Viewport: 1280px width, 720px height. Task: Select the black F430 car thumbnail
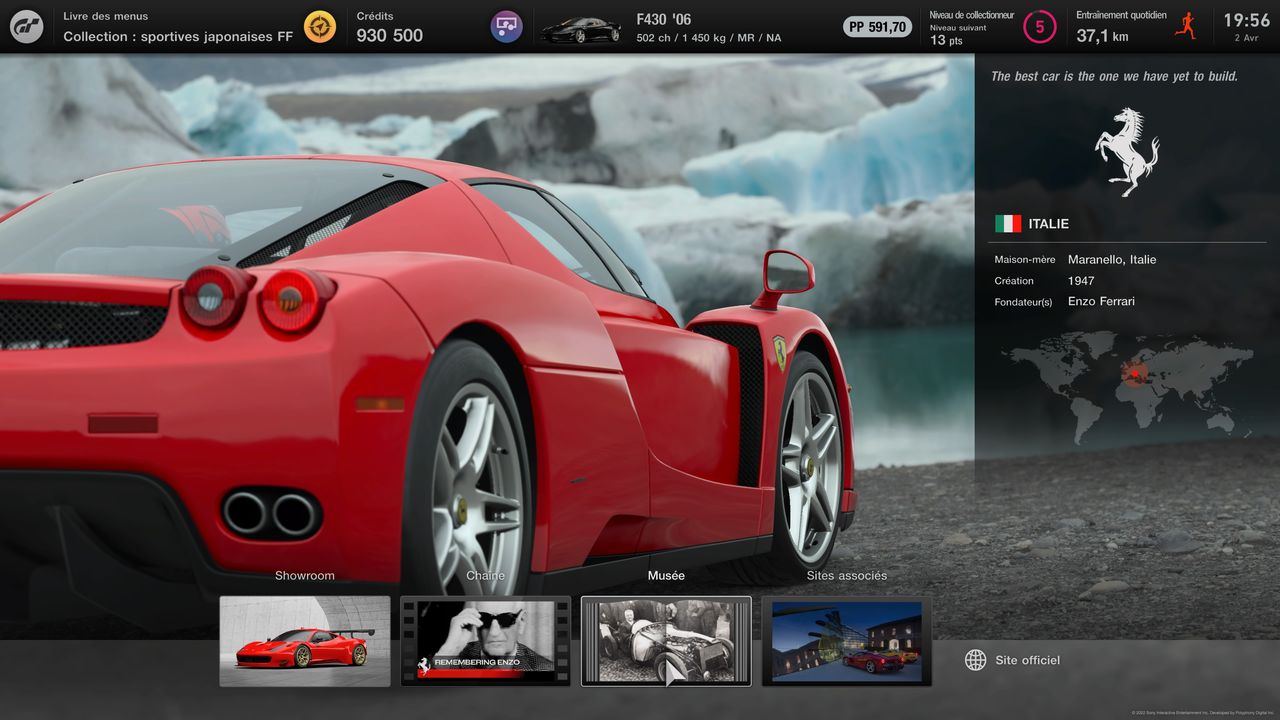click(x=580, y=29)
